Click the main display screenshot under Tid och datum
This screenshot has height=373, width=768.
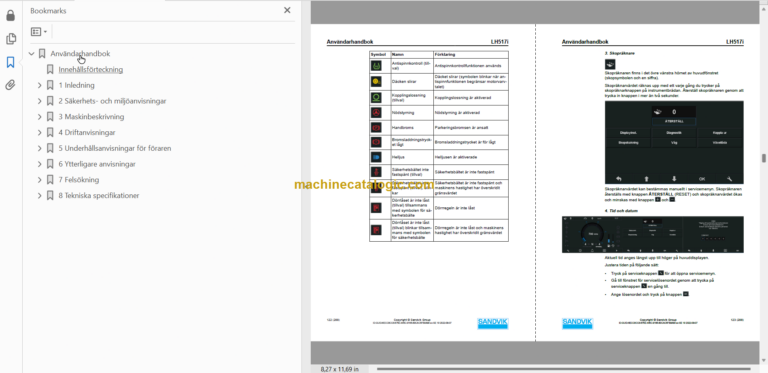click(x=652, y=234)
